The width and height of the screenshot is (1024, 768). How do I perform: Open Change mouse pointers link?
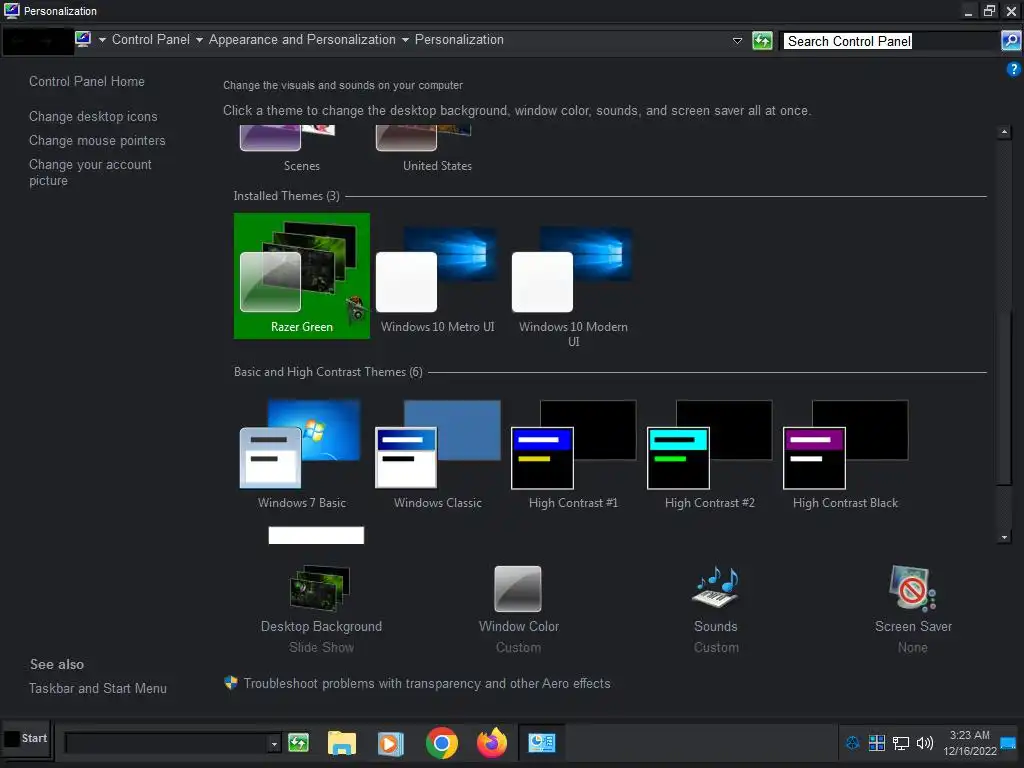pyautogui.click(x=97, y=140)
